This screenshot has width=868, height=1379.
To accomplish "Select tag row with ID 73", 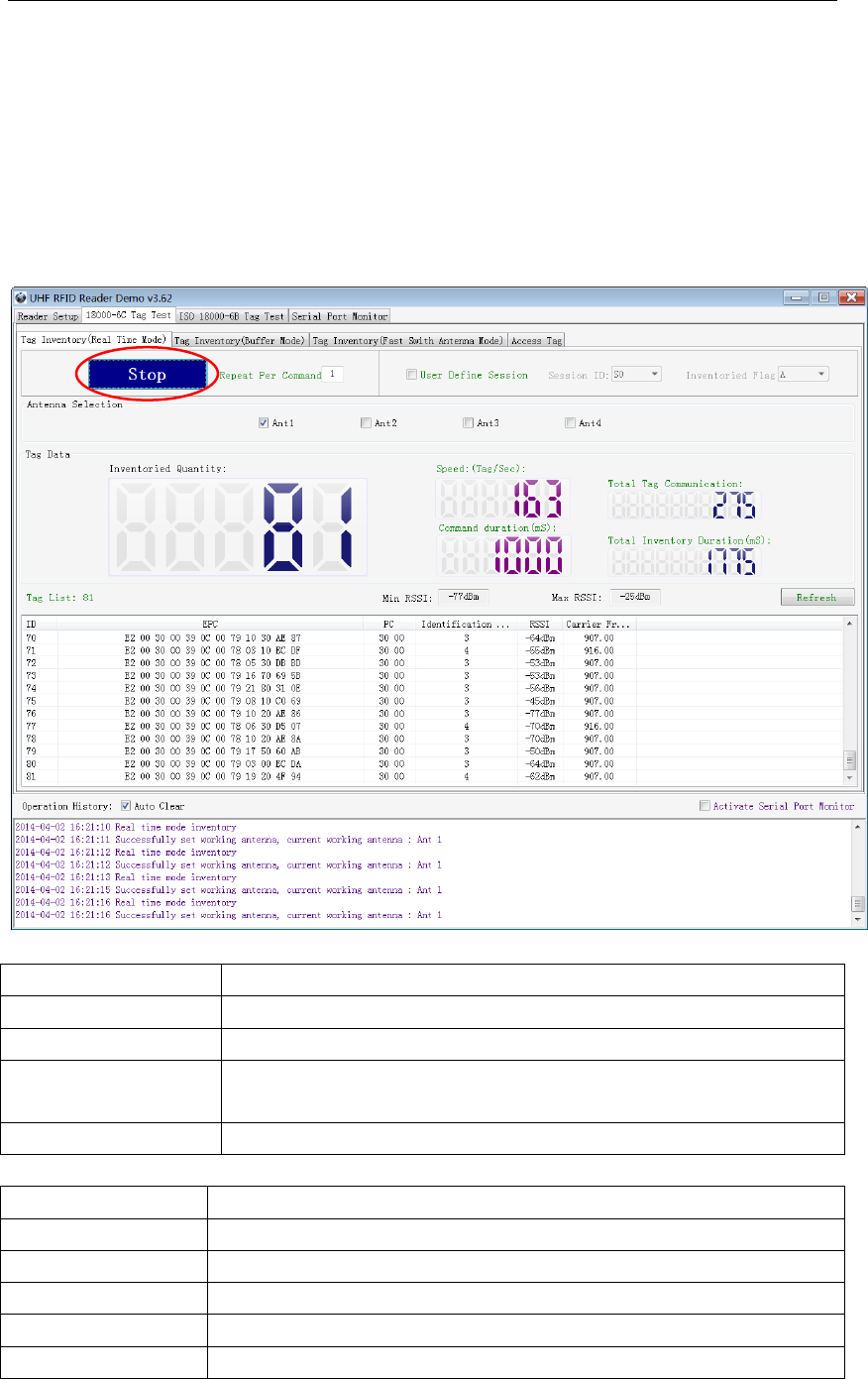I will [x=432, y=676].
